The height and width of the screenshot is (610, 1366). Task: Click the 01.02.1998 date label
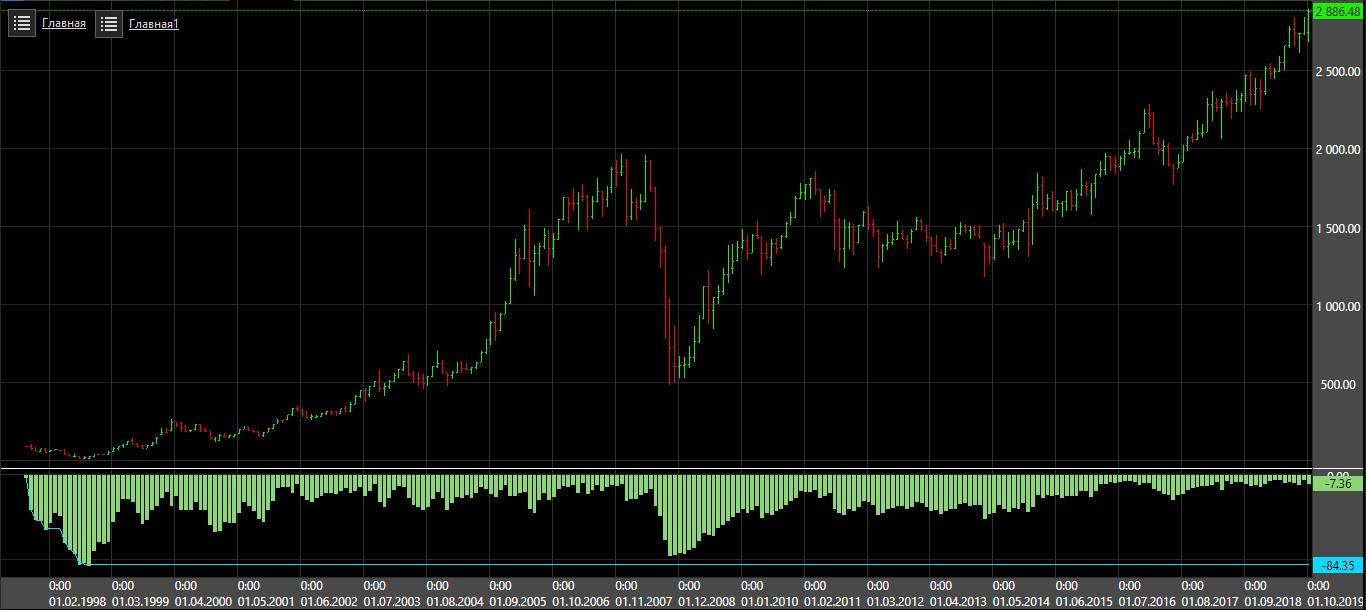coord(77,602)
